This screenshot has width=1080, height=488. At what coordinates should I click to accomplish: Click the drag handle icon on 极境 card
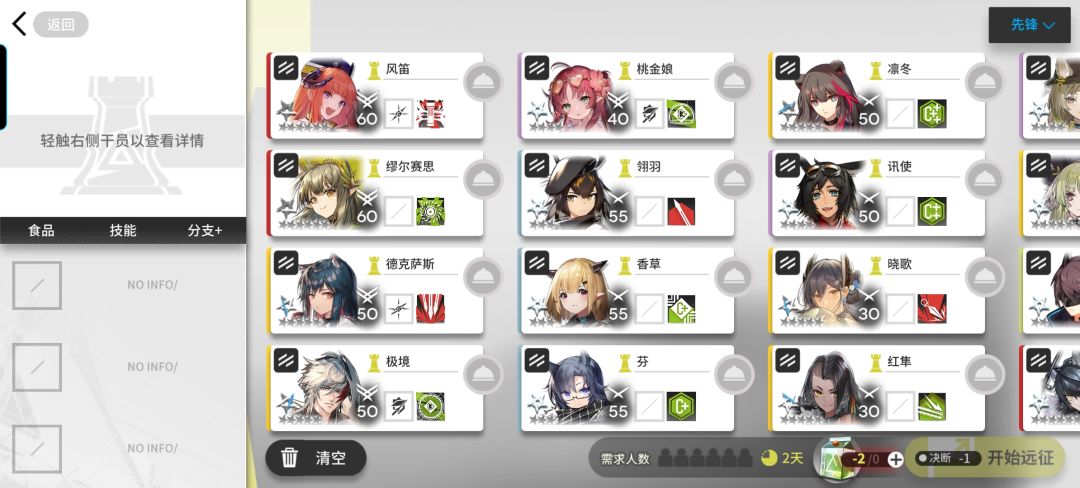(x=286, y=360)
